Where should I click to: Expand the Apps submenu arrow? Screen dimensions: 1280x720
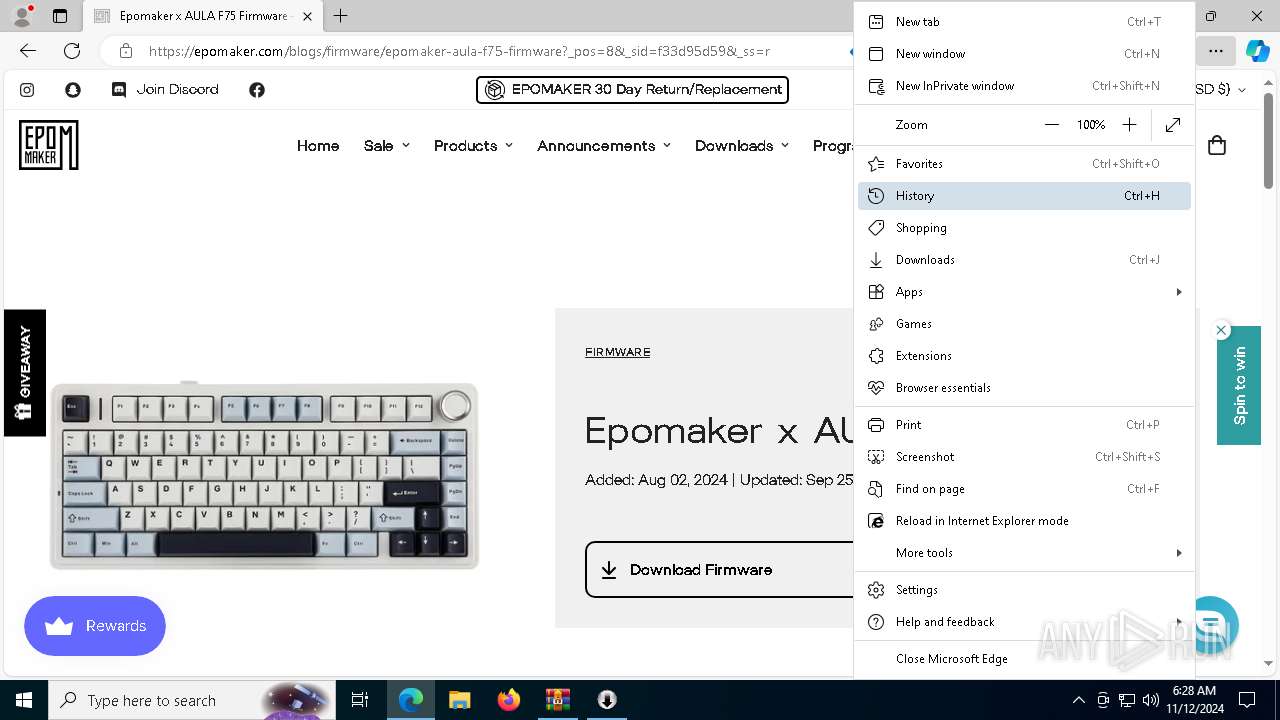(1179, 292)
